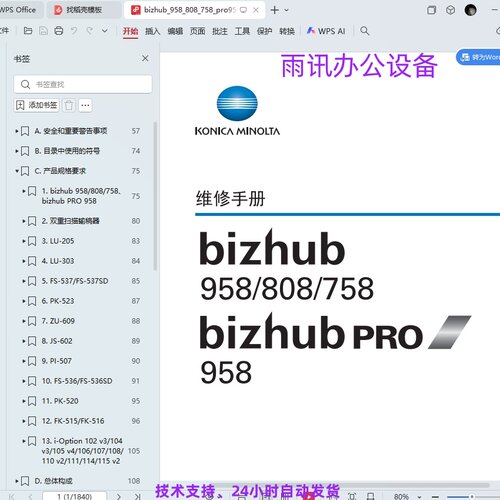500x500 pixels.
Task: Jump to bookmark 9. PI-507
Action: pyautogui.click(x=57, y=361)
